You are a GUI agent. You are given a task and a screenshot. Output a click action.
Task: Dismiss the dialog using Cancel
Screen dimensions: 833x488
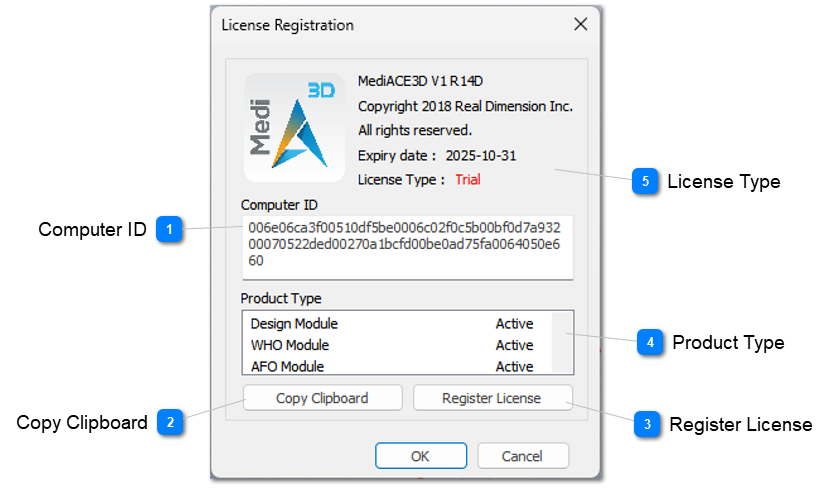[523, 456]
